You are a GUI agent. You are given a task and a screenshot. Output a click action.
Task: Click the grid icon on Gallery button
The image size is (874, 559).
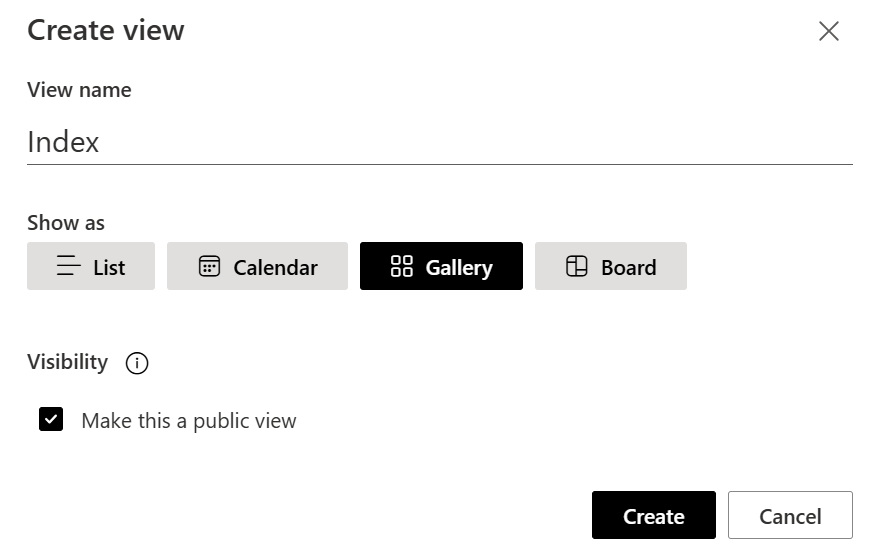[x=402, y=266]
